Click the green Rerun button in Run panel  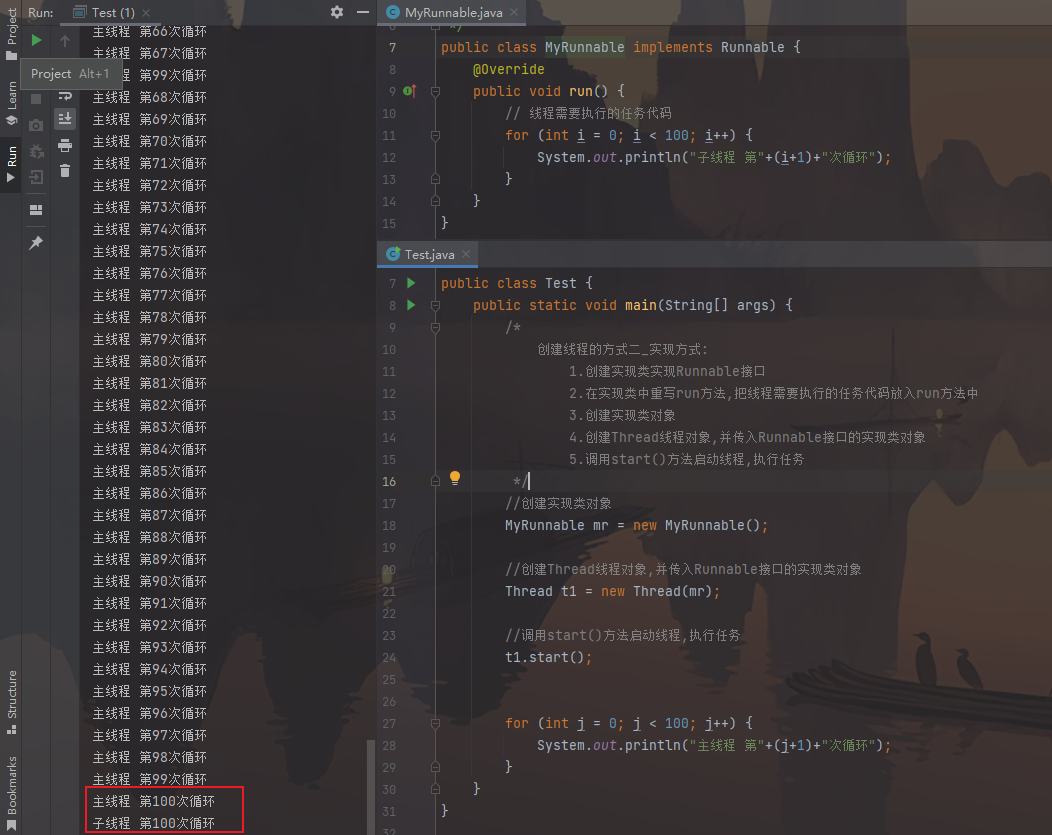(36, 40)
